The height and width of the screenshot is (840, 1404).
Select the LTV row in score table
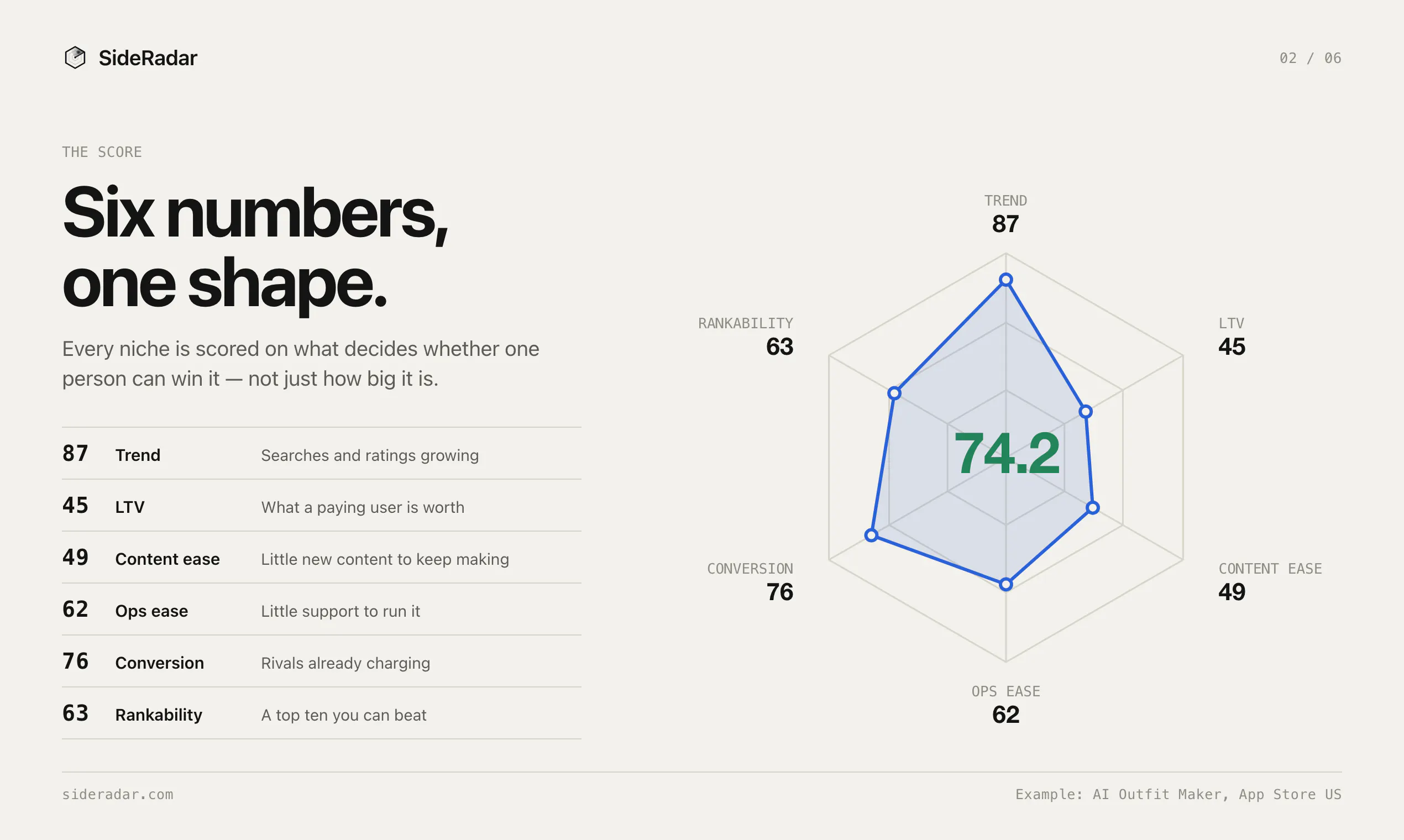[x=322, y=506]
